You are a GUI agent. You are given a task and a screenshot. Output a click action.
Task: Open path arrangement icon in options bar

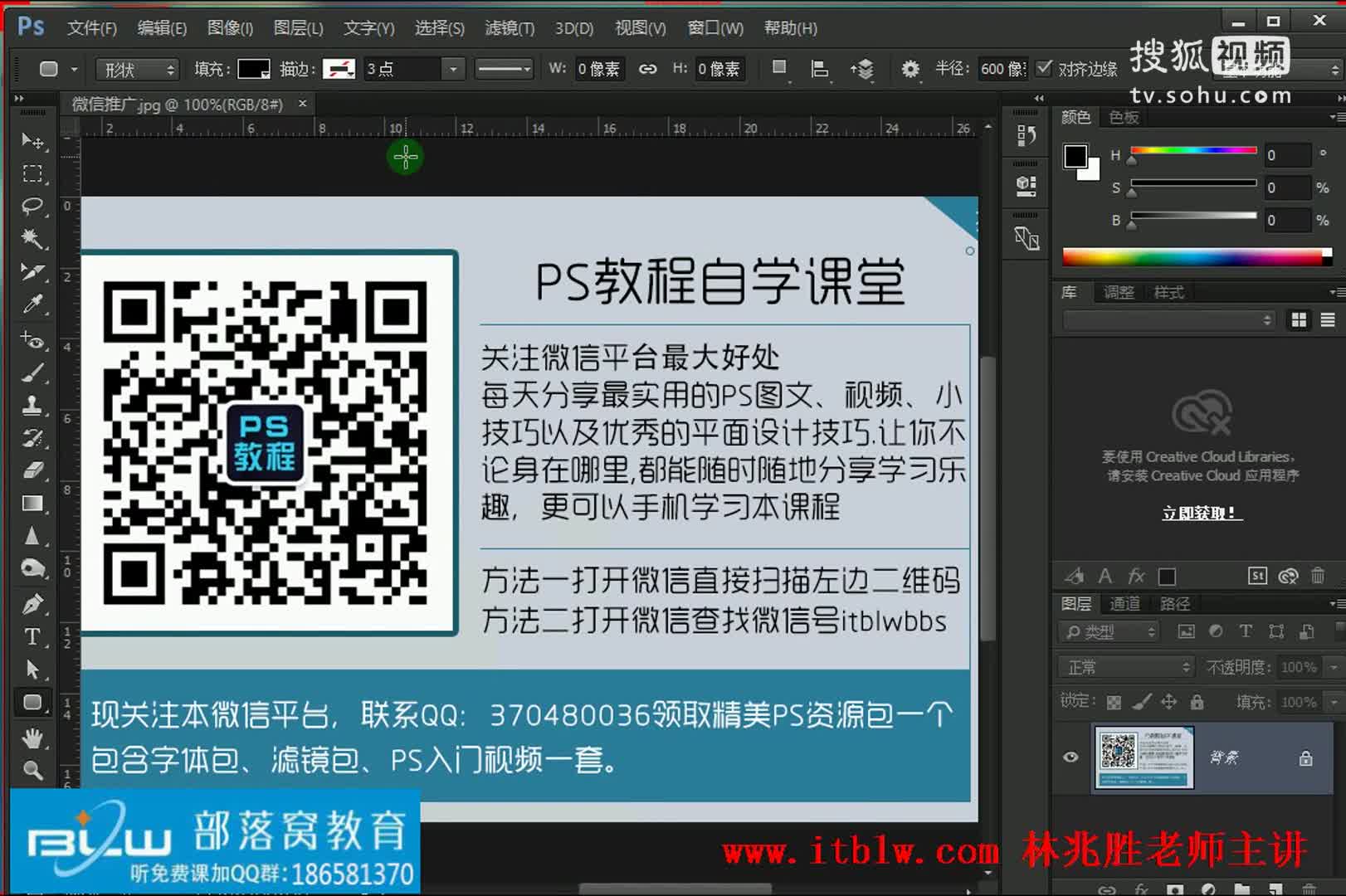(x=862, y=69)
